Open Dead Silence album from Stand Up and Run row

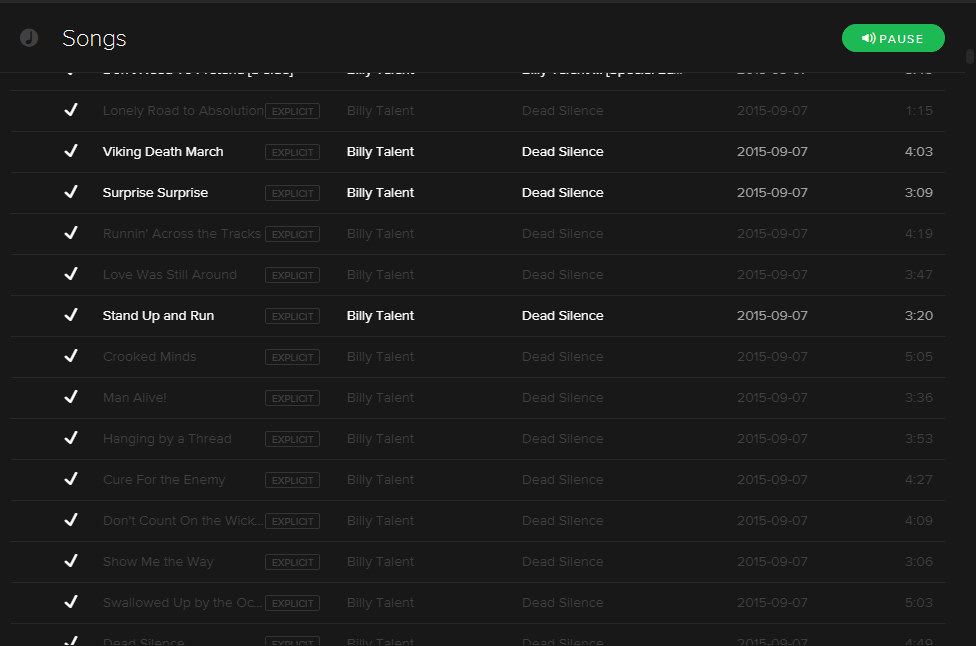(x=563, y=316)
